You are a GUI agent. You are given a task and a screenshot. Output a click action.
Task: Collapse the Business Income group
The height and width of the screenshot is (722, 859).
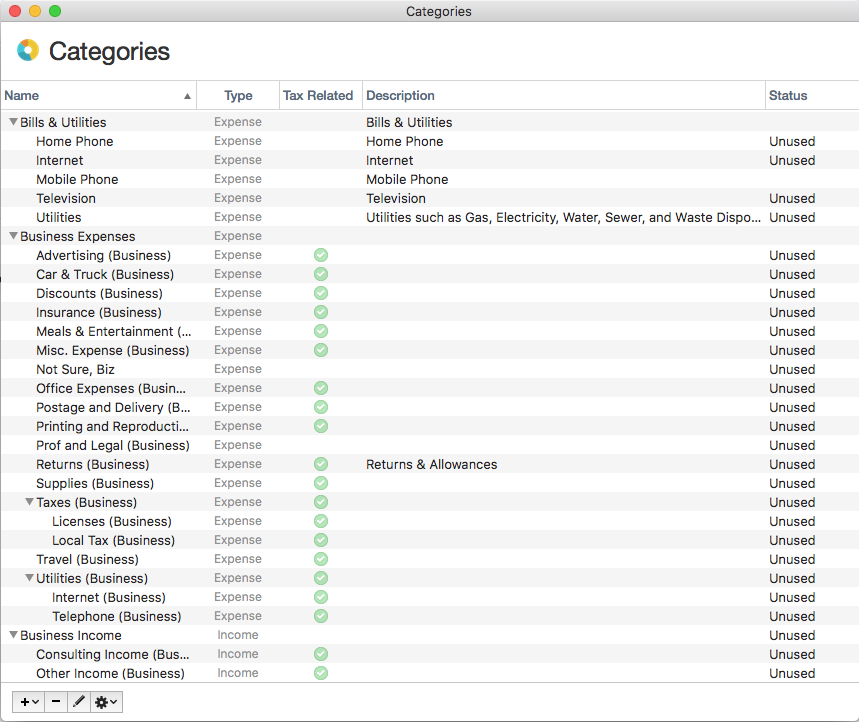tap(13, 635)
